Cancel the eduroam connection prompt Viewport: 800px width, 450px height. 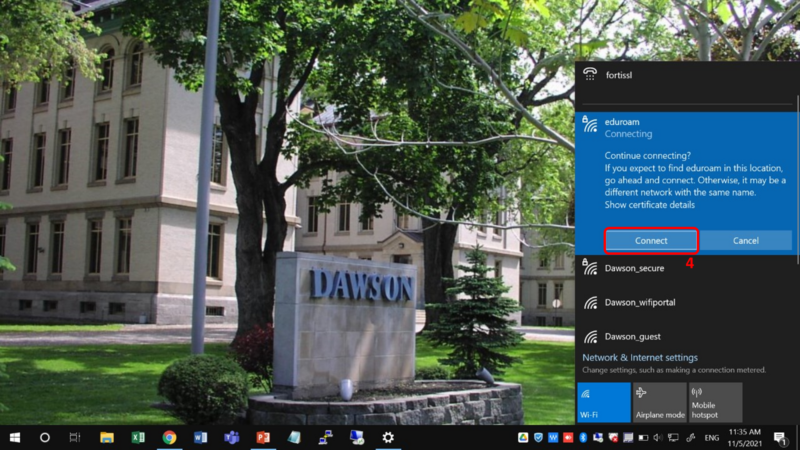745,240
